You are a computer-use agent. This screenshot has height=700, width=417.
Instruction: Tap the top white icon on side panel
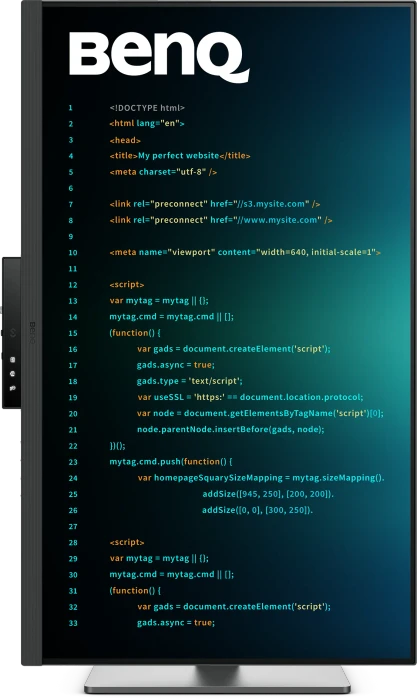[x=13, y=359]
